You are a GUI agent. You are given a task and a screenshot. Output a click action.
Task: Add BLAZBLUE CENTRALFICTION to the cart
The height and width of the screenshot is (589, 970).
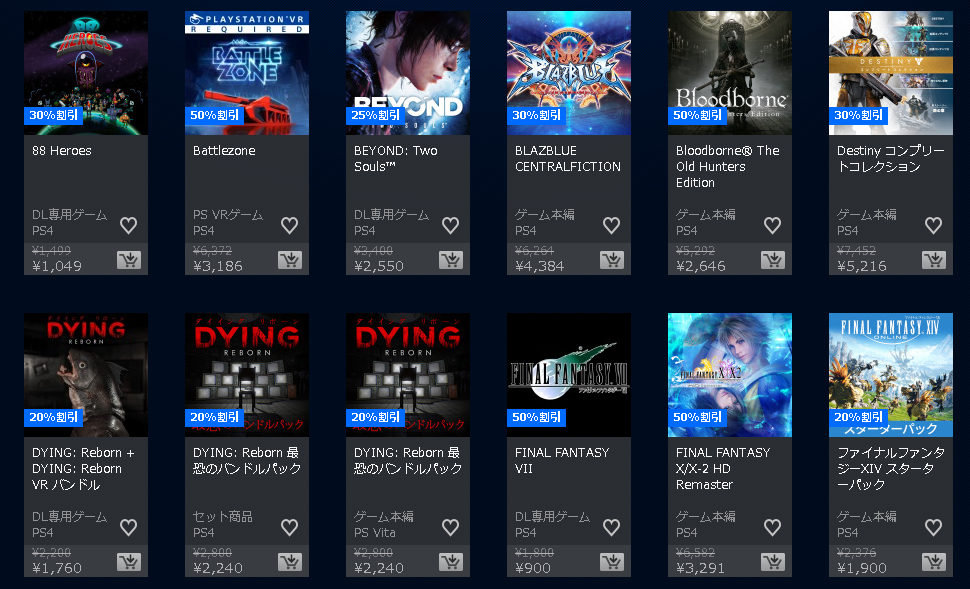[x=612, y=260]
